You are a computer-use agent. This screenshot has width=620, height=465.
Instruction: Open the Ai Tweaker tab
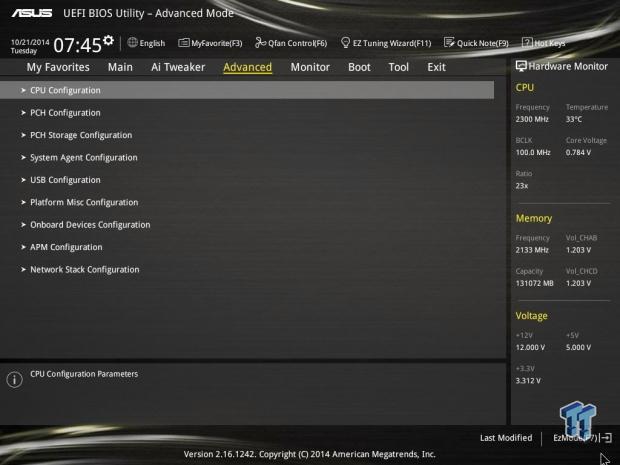tap(178, 67)
